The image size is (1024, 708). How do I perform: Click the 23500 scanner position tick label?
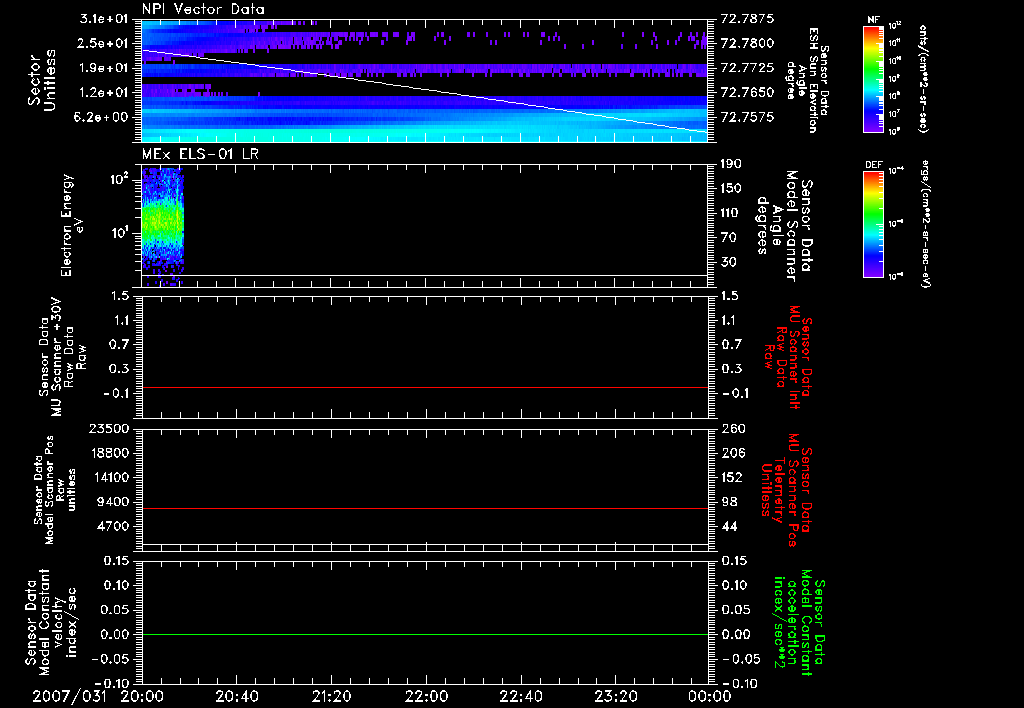click(x=110, y=429)
